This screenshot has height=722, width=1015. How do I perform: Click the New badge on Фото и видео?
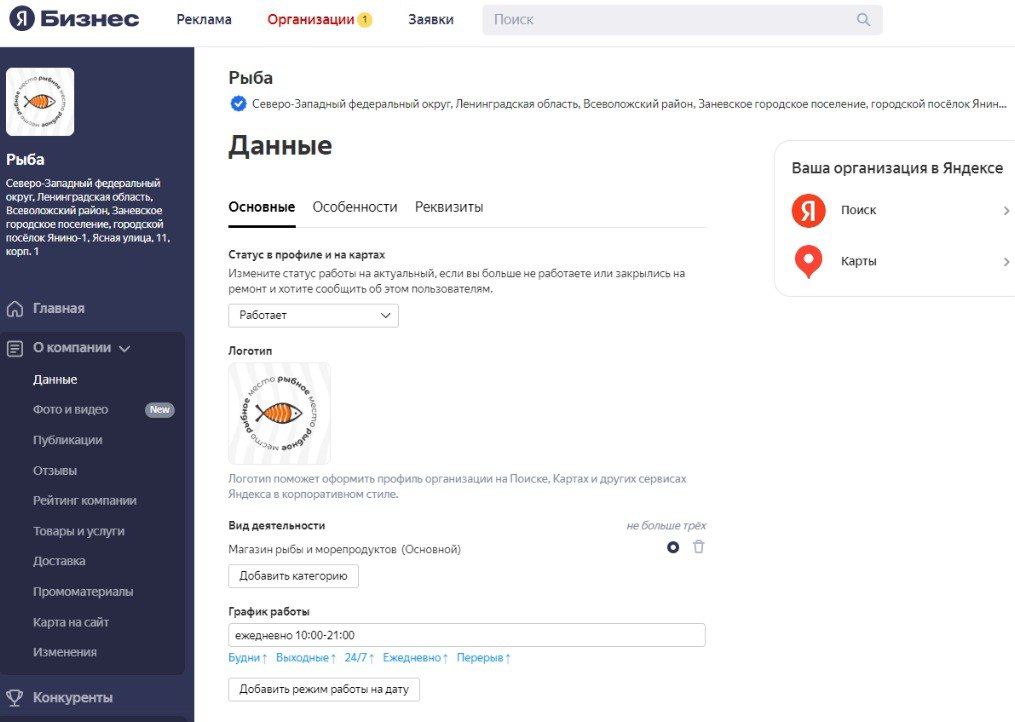pyautogui.click(x=160, y=410)
